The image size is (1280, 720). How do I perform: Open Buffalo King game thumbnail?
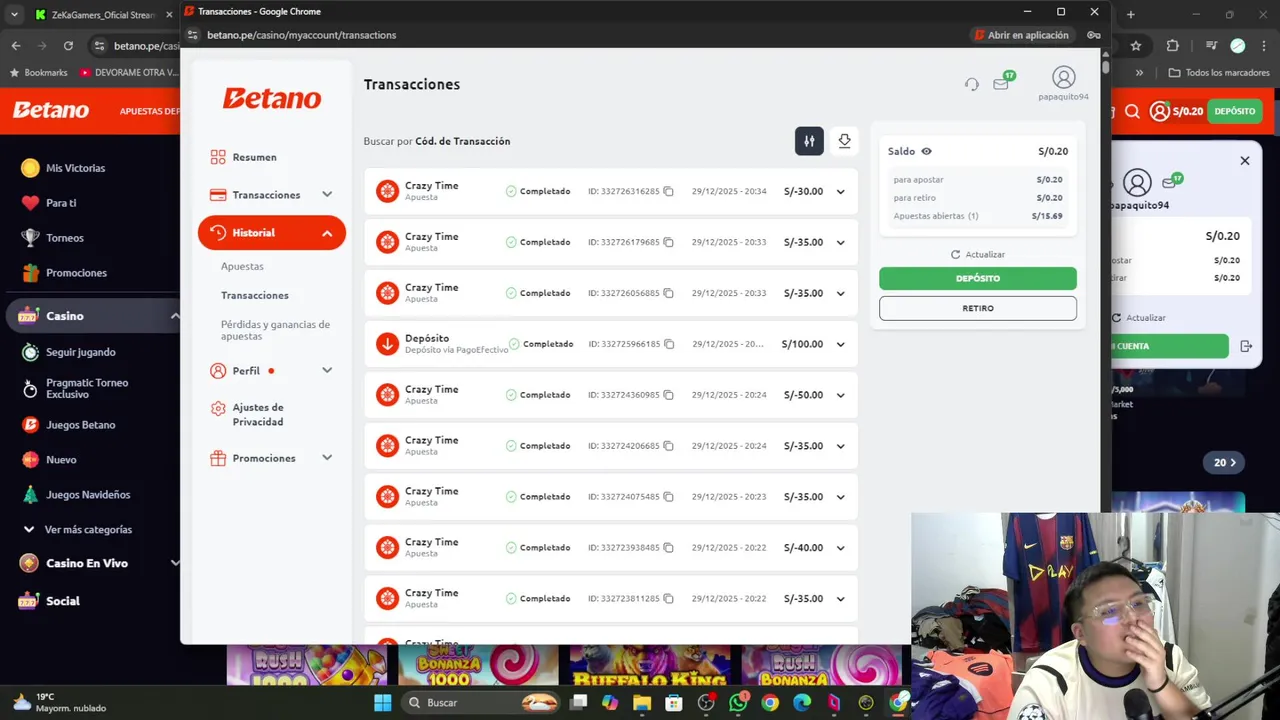pyautogui.click(x=650, y=666)
